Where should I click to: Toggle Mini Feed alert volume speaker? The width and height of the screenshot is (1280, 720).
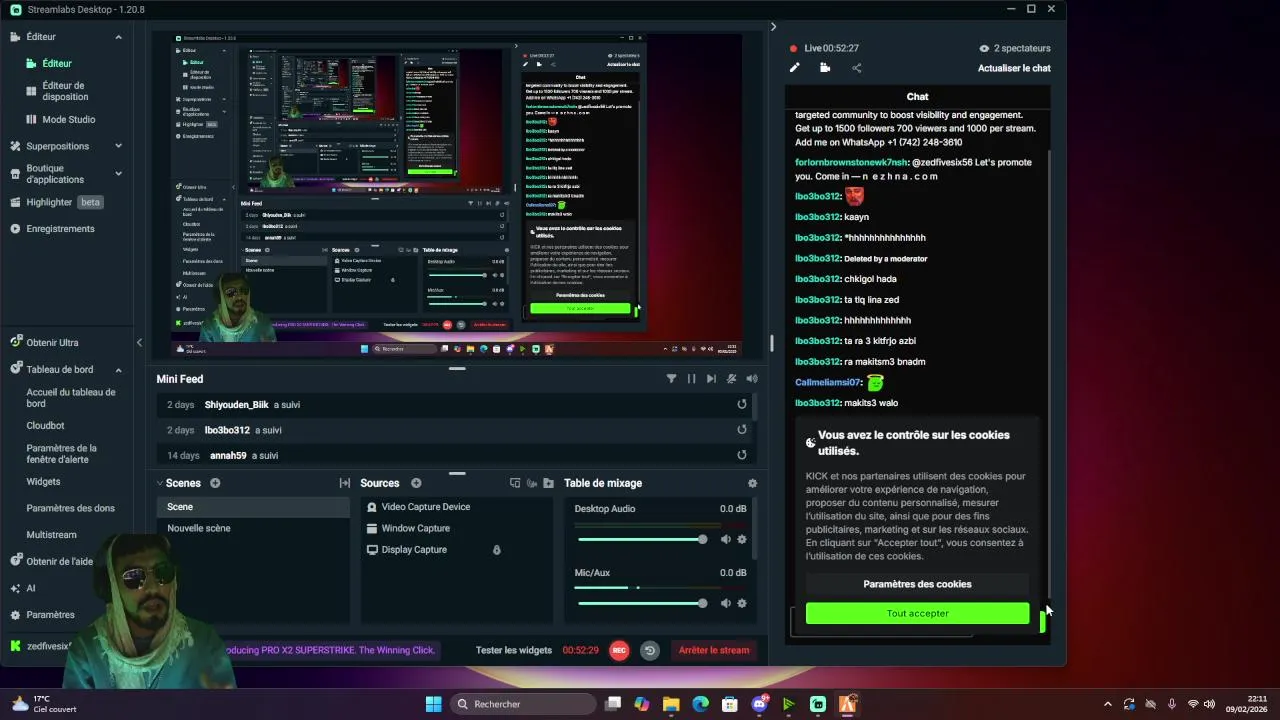click(x=752, y=379)
